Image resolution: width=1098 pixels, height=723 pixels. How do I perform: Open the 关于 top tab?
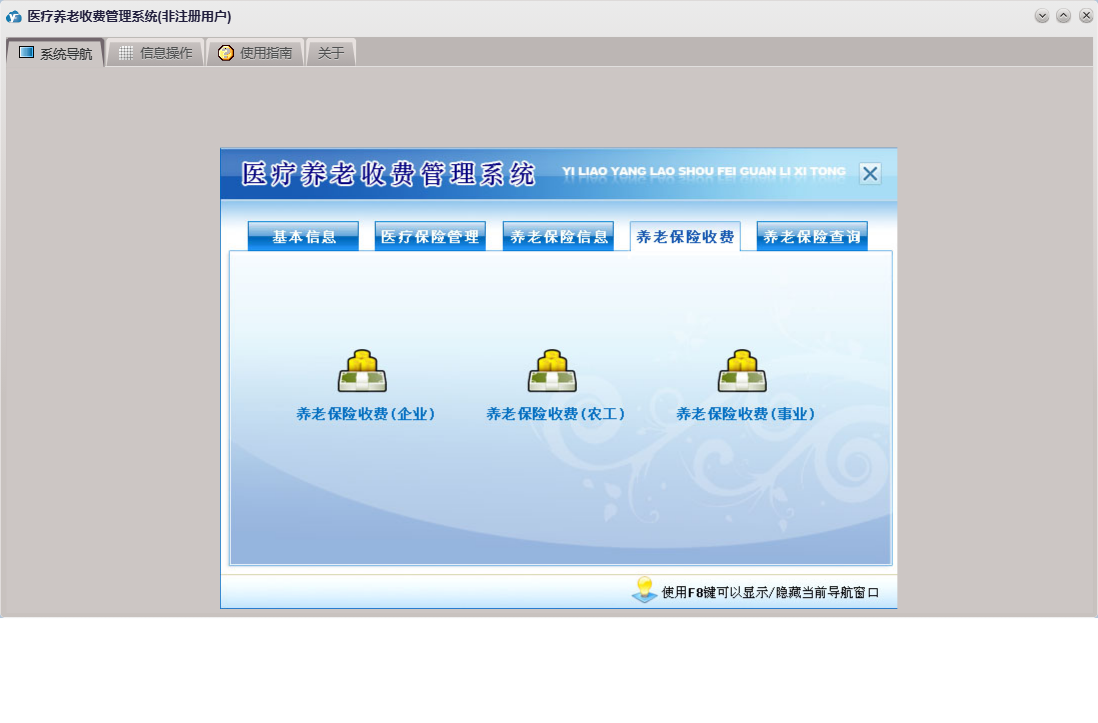(x=331, y=53)
